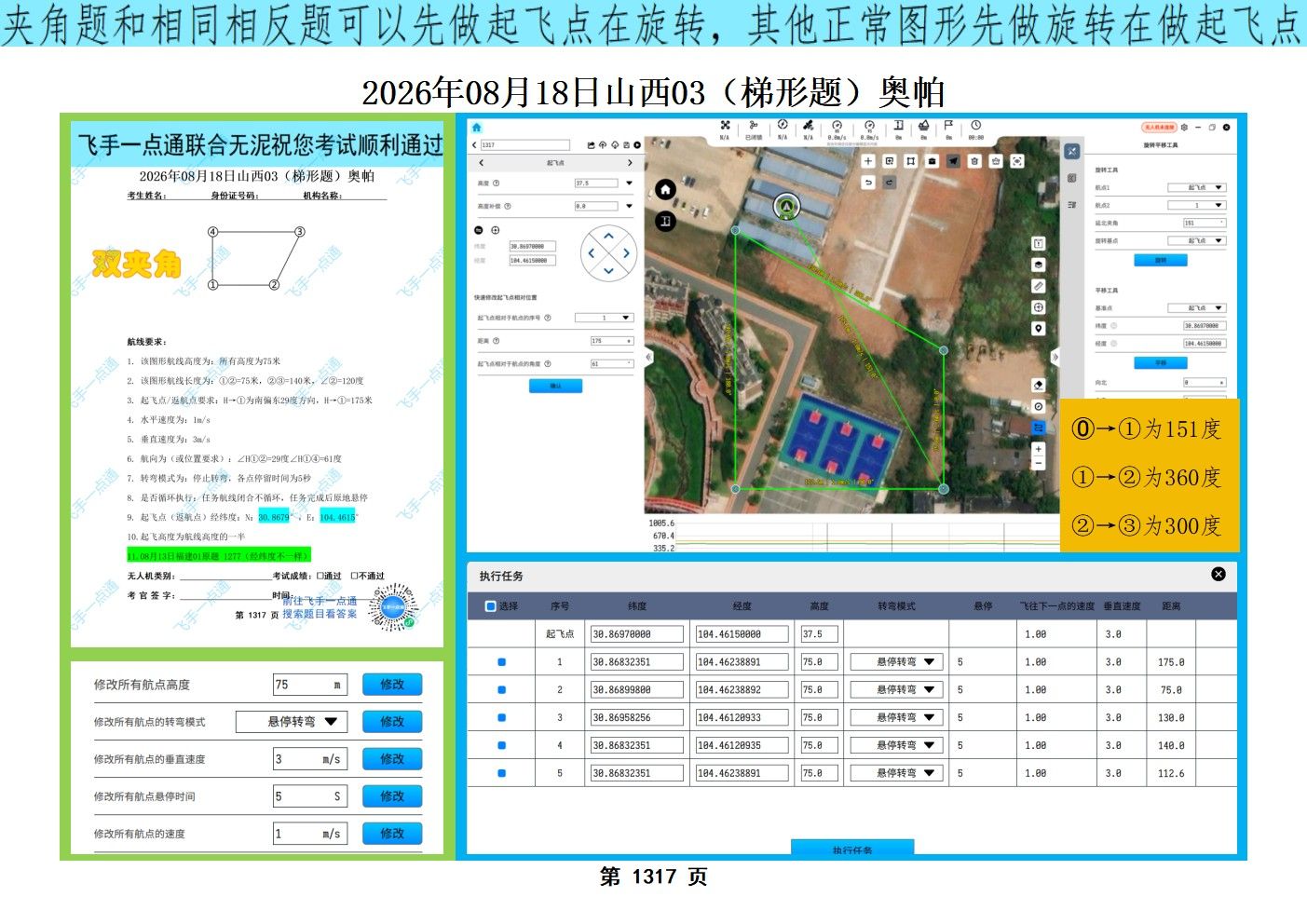The height and width of the screenshot is (924, 1307).
Task: Toggle the checkbox for waypoint row 1
Action: click(x=502, y=662)
